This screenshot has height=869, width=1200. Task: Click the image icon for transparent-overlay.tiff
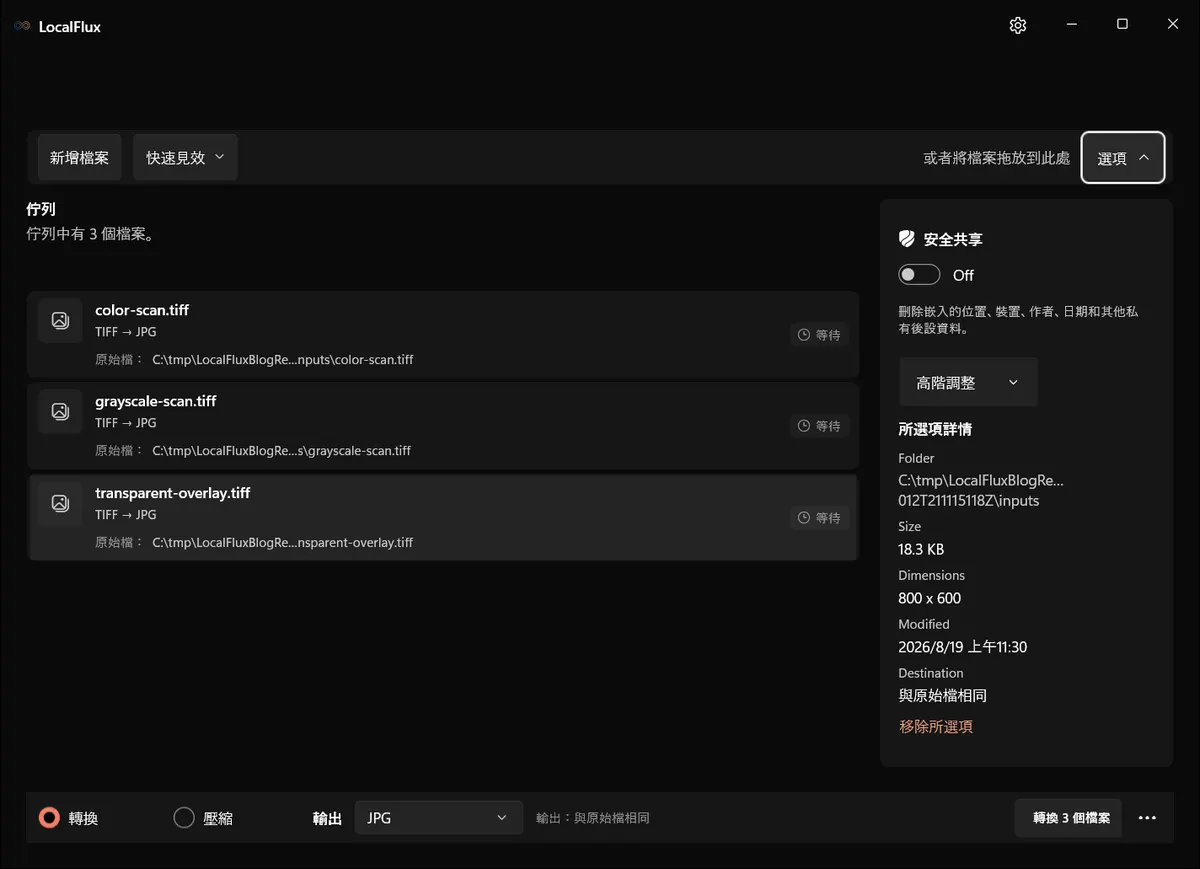pyautogui.click(x=60, y=503)
